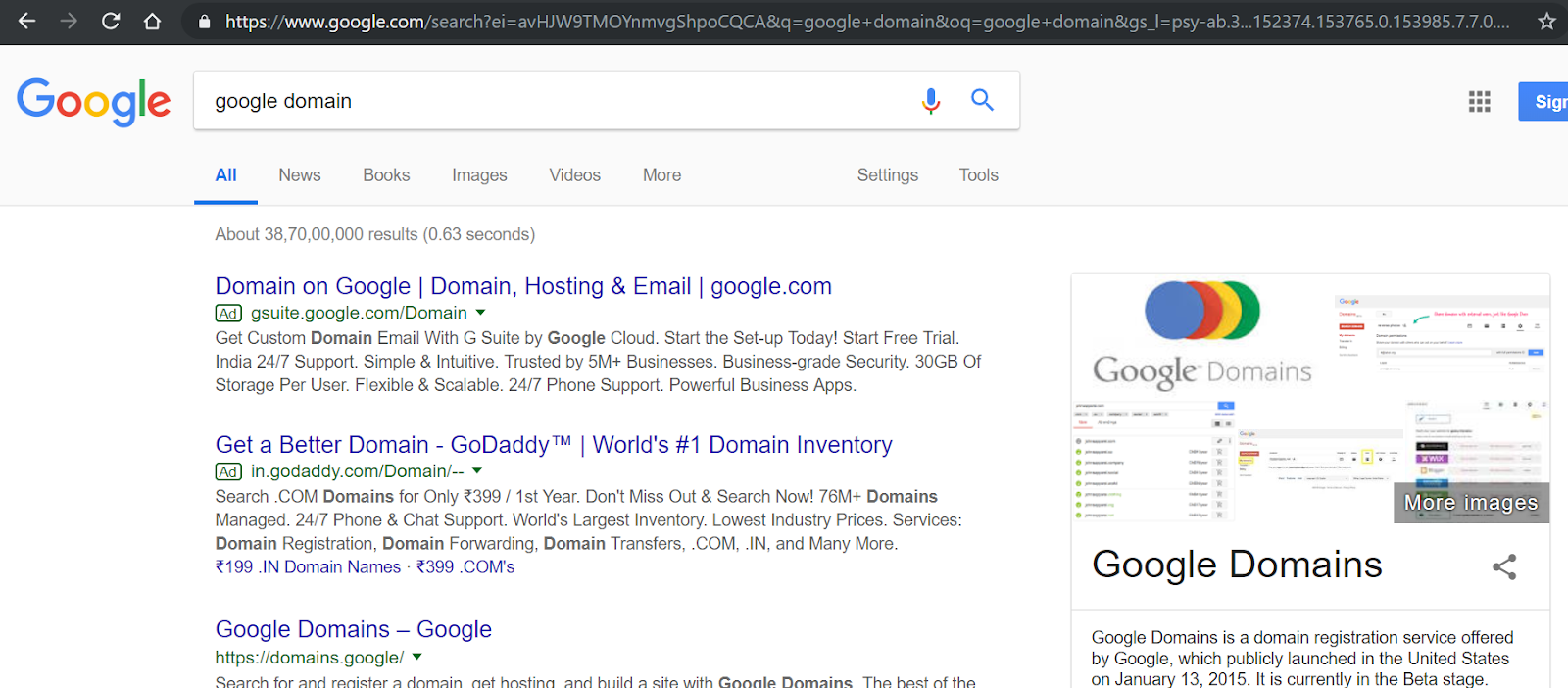This screenshot has width=1568, height=688.
Task: Click the ₹199 .IN Domain Names sitelink
Action: [308, 567]
